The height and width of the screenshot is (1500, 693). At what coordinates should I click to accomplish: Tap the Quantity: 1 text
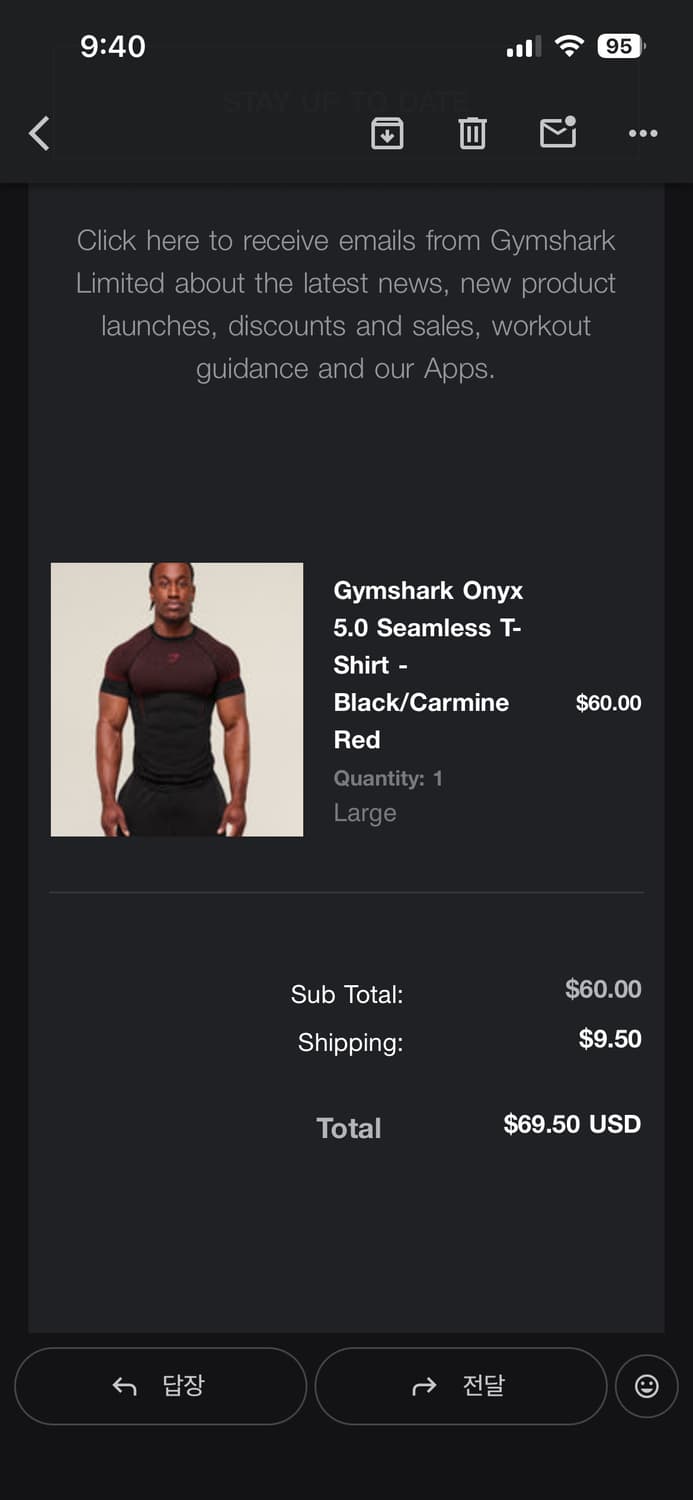pyautogui.click(x=388, y=778)
